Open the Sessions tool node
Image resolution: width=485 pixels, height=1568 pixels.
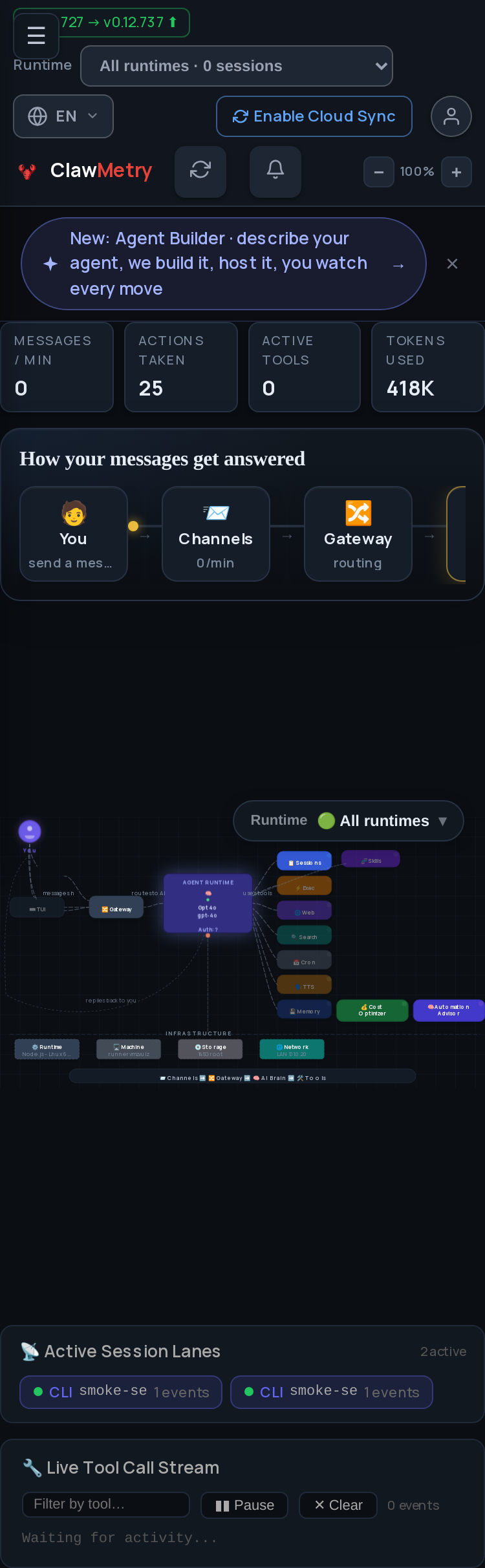304,862
